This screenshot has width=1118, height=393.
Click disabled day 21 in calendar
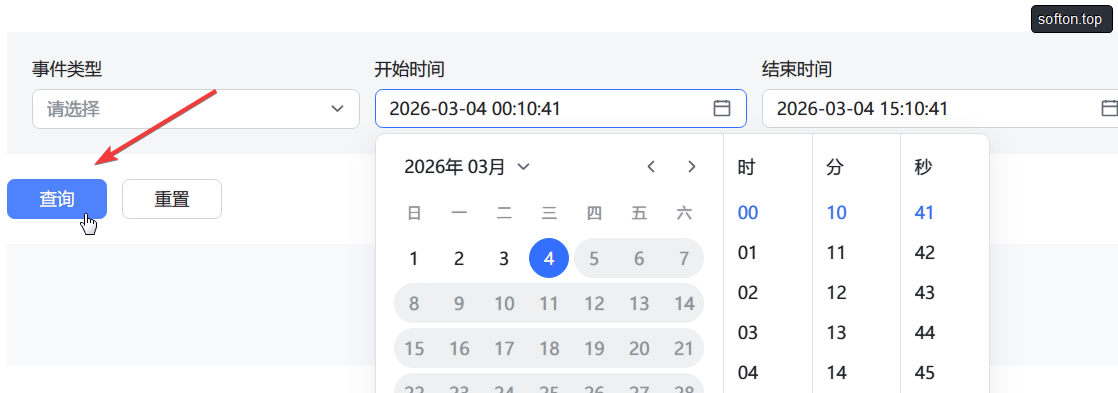coord(684,349)
